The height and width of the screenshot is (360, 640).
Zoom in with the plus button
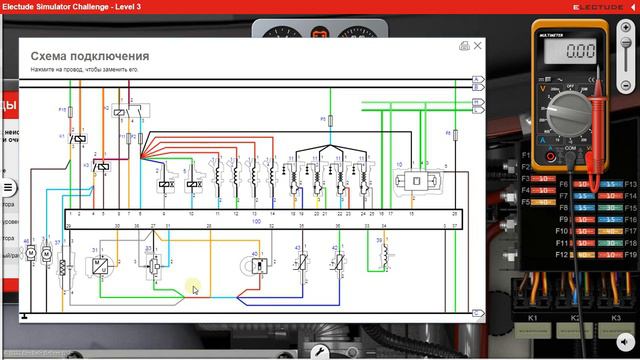tap(626, 27)
